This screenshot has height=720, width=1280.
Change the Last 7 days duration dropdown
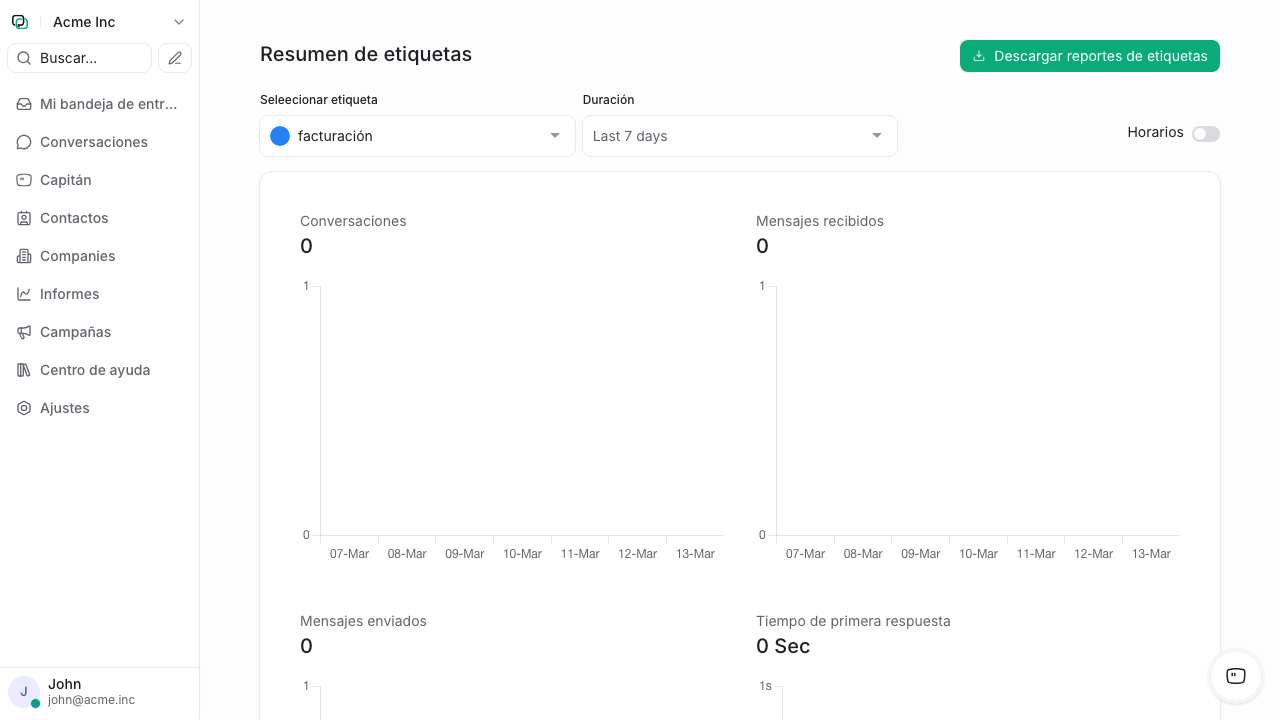point(740,136)
